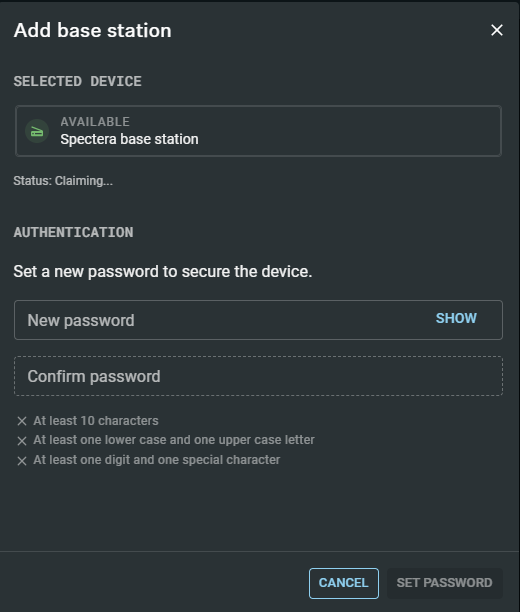
Task: Click the digit and special character requirement
Action: 157,460
